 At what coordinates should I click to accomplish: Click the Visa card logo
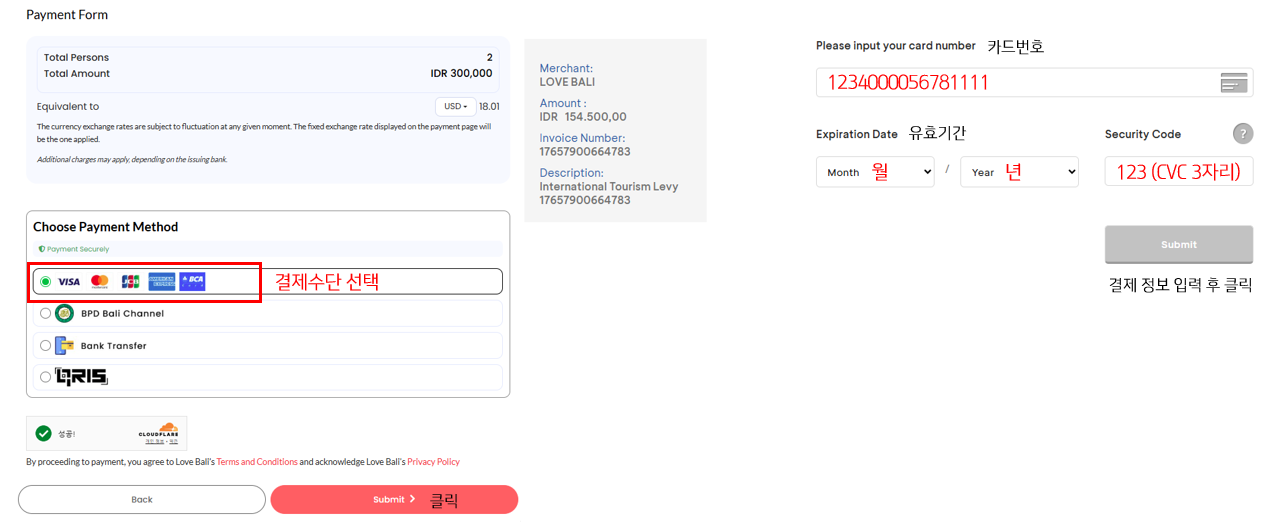click(x=68, y=282)
